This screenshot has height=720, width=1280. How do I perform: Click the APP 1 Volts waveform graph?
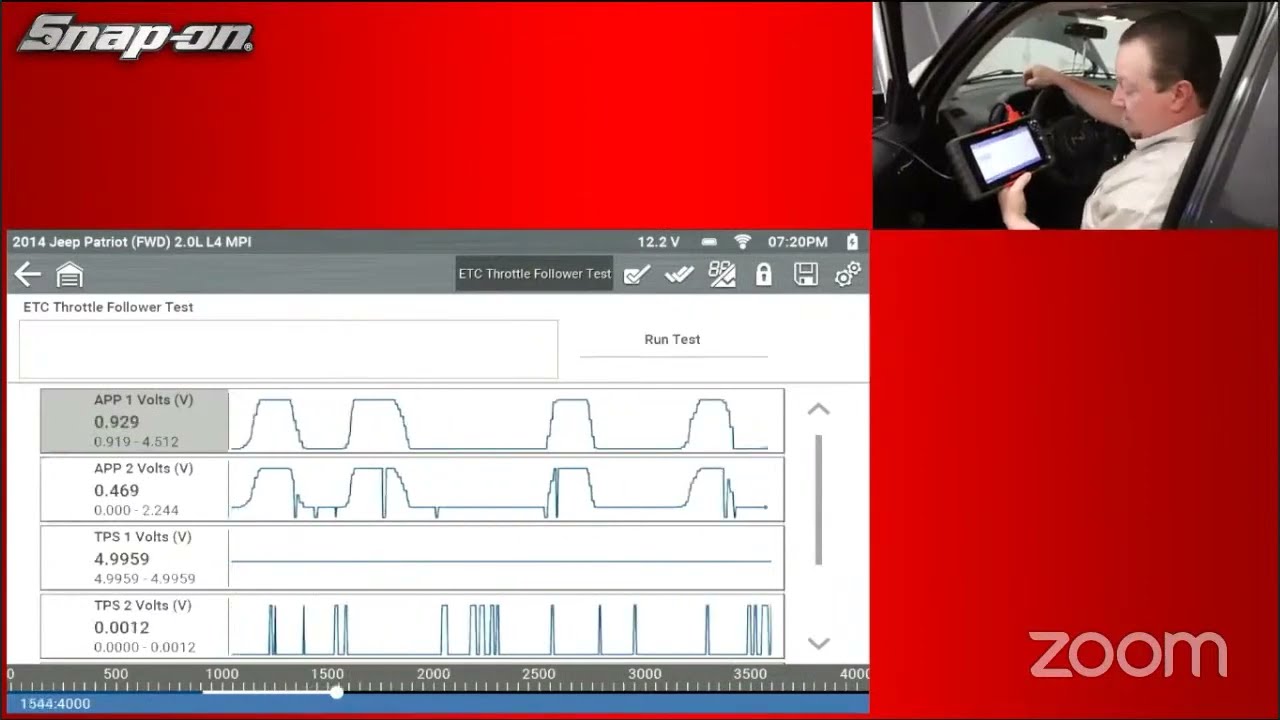506,421
